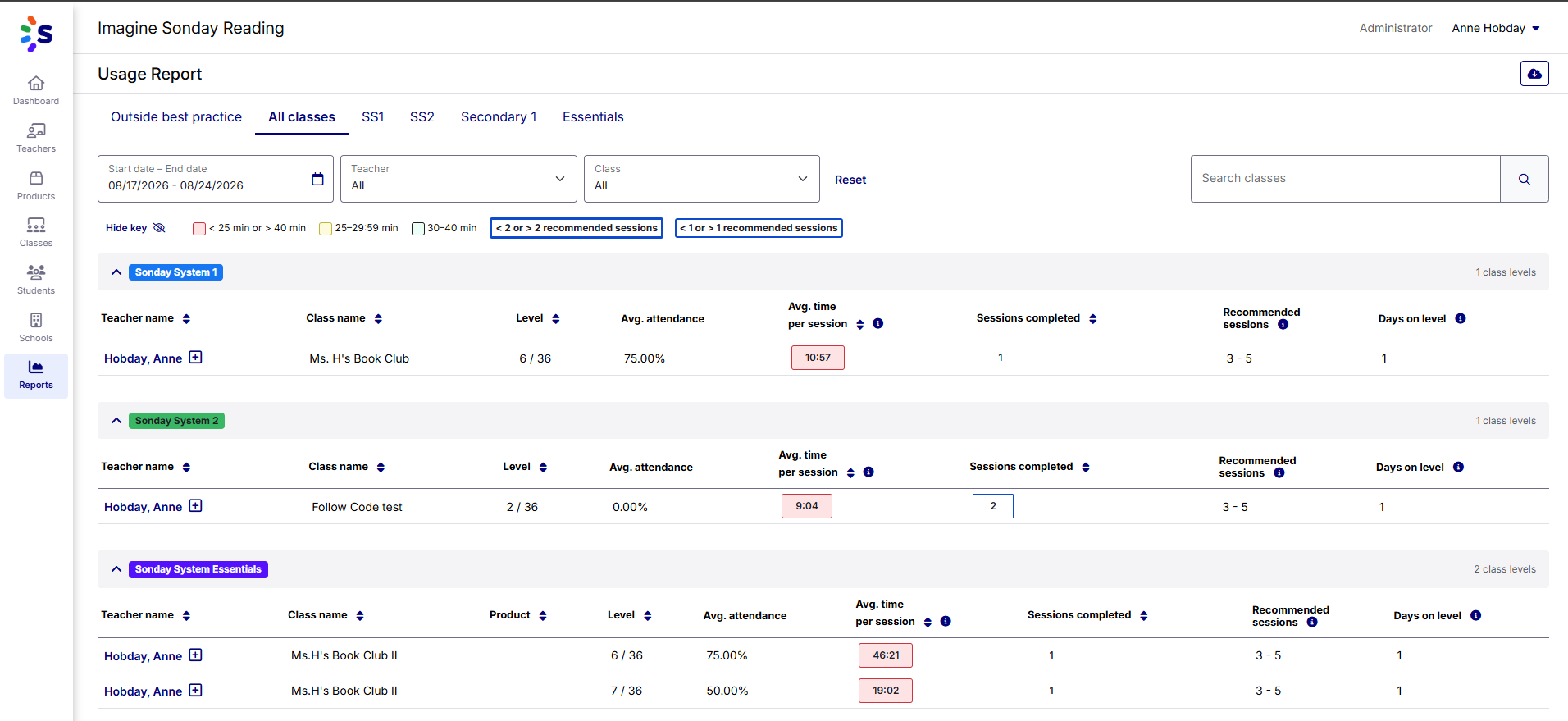1568x721 pixels.
Task: Sort Essentials table by Product
Action: [543, 616]
